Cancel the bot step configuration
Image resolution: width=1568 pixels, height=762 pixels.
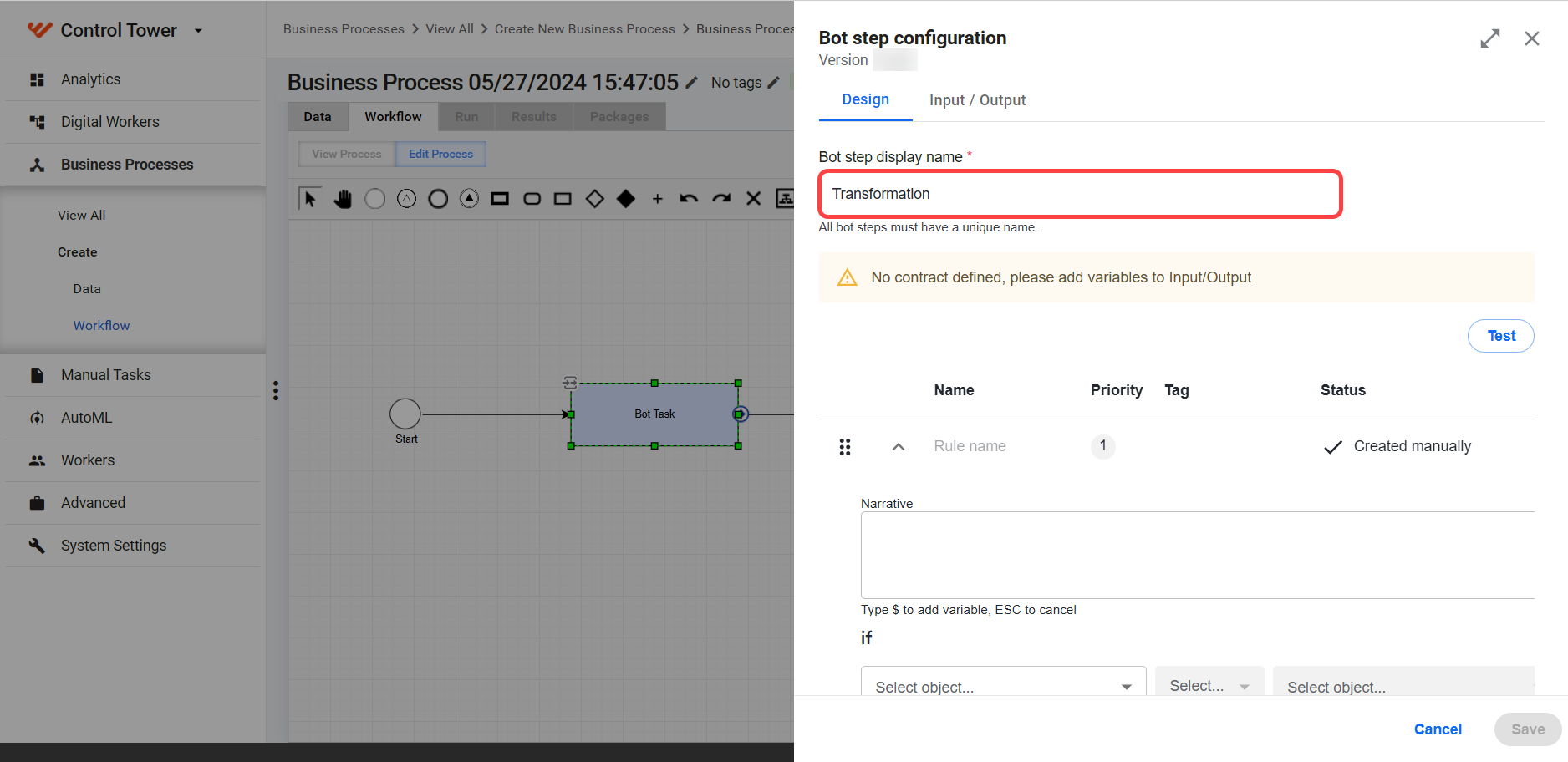pos(1438,729)
